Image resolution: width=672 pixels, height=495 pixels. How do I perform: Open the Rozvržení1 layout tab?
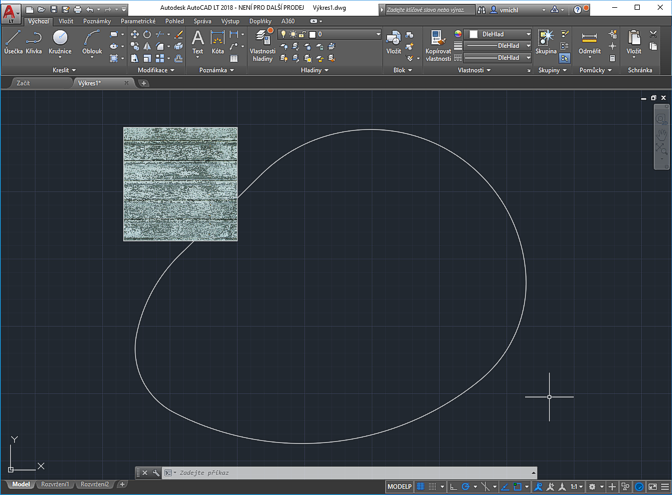coord(55,484)
